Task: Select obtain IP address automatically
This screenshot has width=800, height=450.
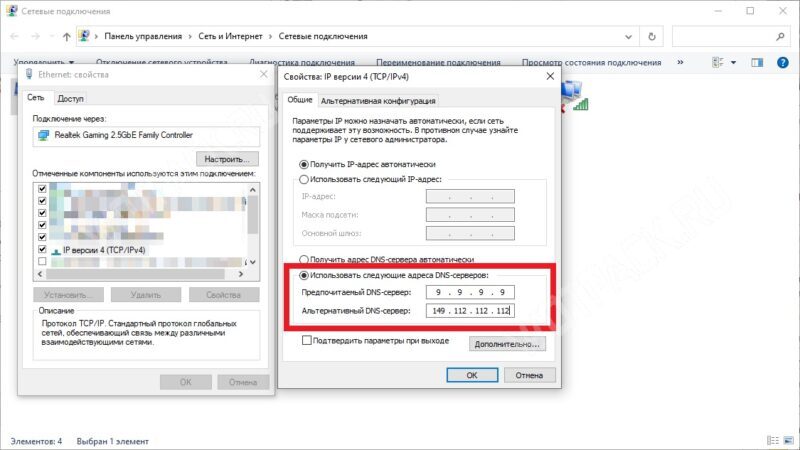Action: tap(304, 164)
